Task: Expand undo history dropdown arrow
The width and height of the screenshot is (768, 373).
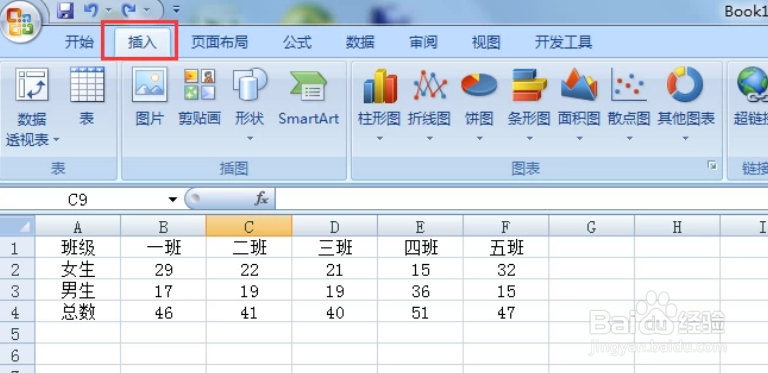Action: (108, 10)
